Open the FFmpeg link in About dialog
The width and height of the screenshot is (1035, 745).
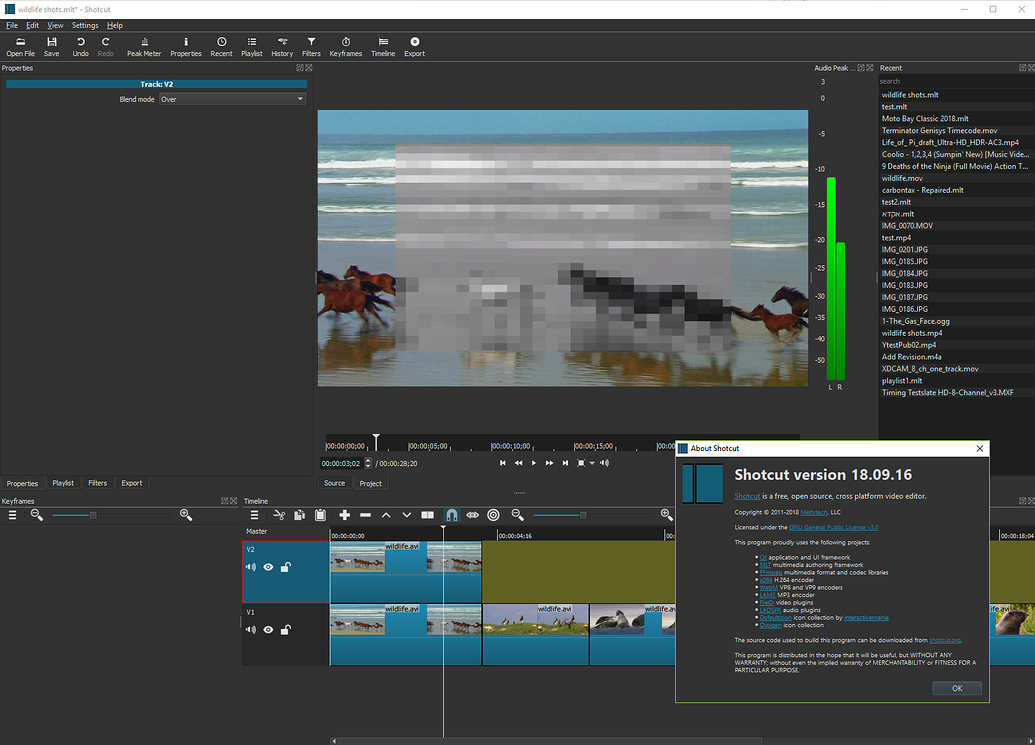[x=770, y=572]
